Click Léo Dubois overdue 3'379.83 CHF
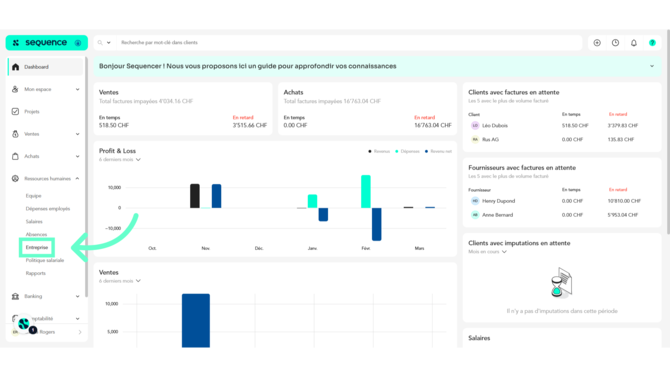Screen dimensions: 670x377 coord(623,126)
